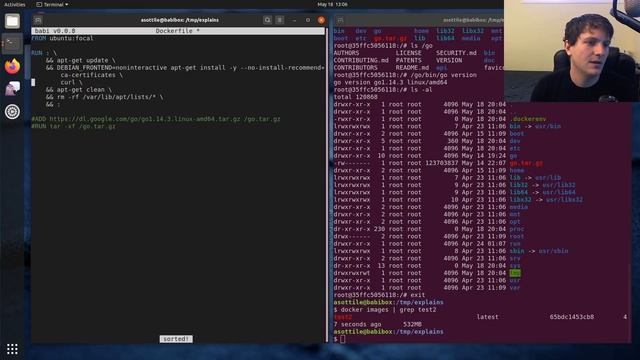
Task: Click the 'total 120868' line
Action: 356,97
